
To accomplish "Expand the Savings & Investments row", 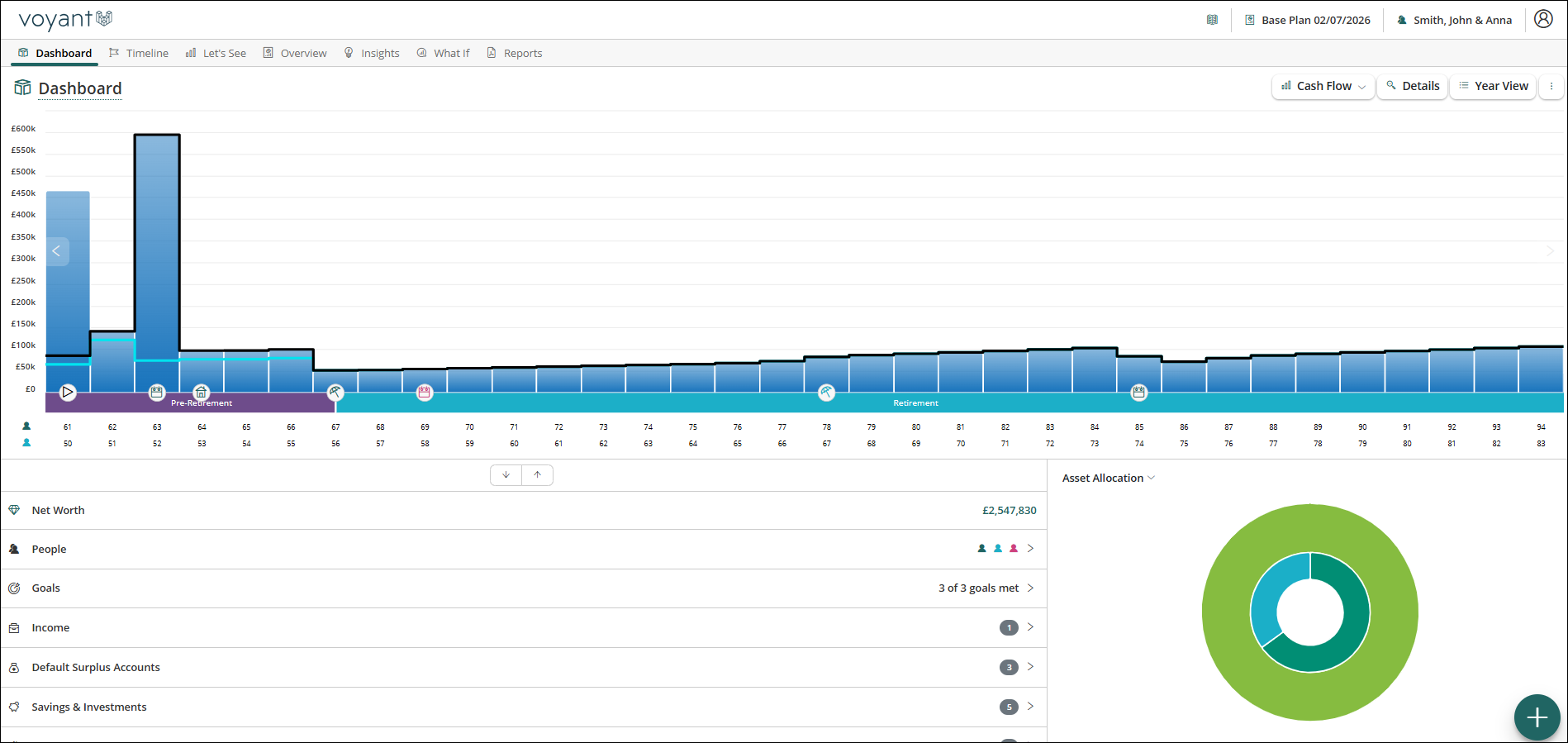I will coord(524,707).
